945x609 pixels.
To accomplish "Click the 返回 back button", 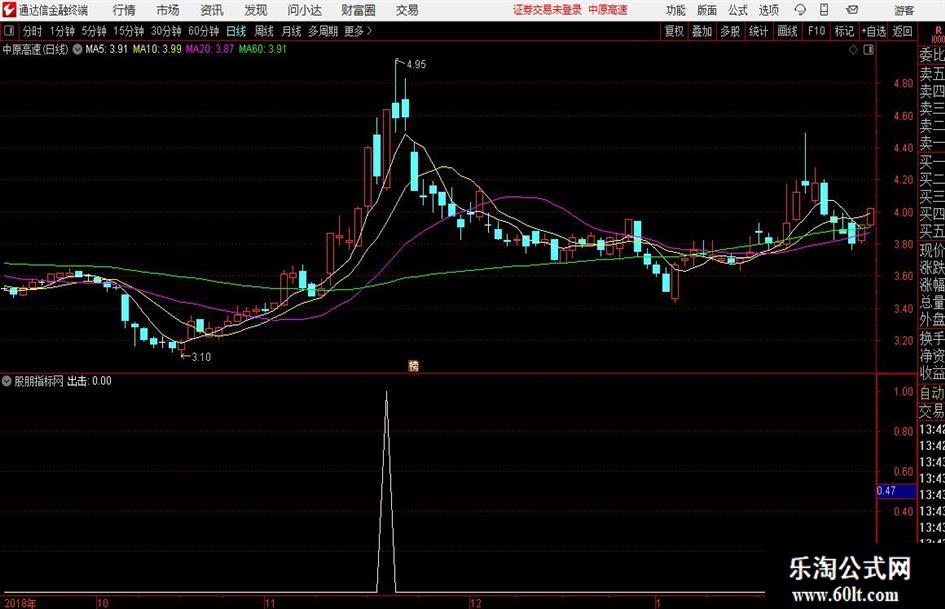I will [902, 31].
